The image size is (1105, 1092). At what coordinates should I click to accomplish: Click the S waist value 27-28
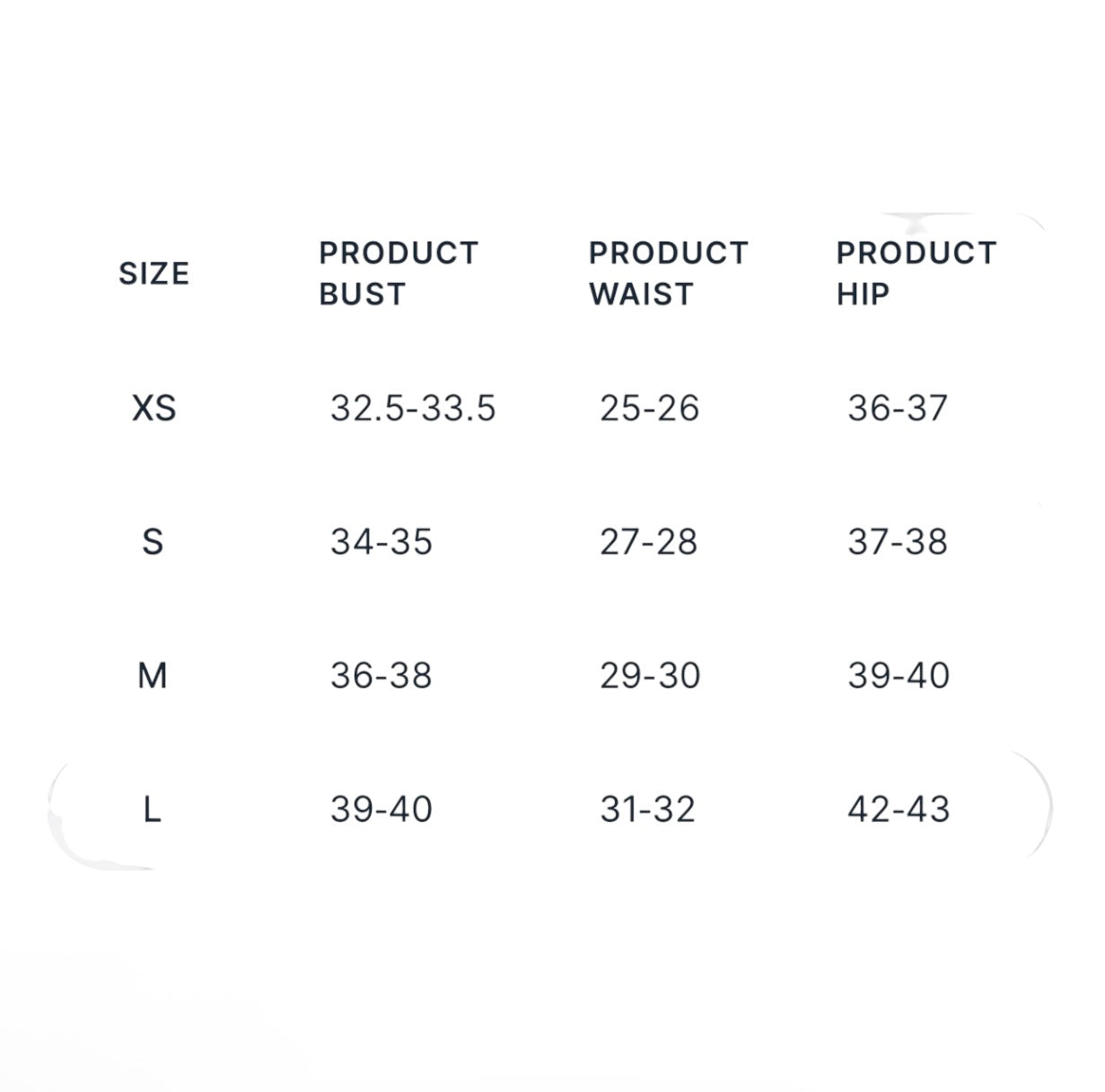point(648,542)
